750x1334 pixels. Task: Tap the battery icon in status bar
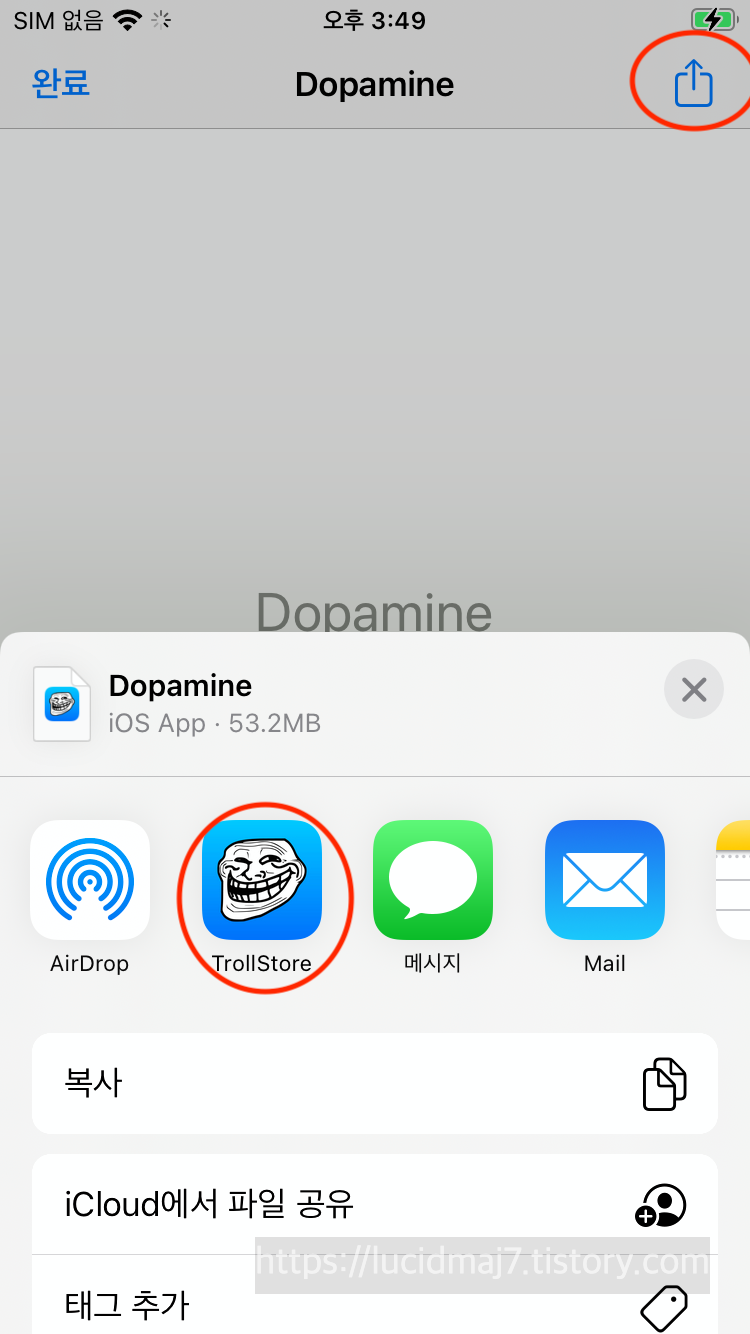(713, 19)
